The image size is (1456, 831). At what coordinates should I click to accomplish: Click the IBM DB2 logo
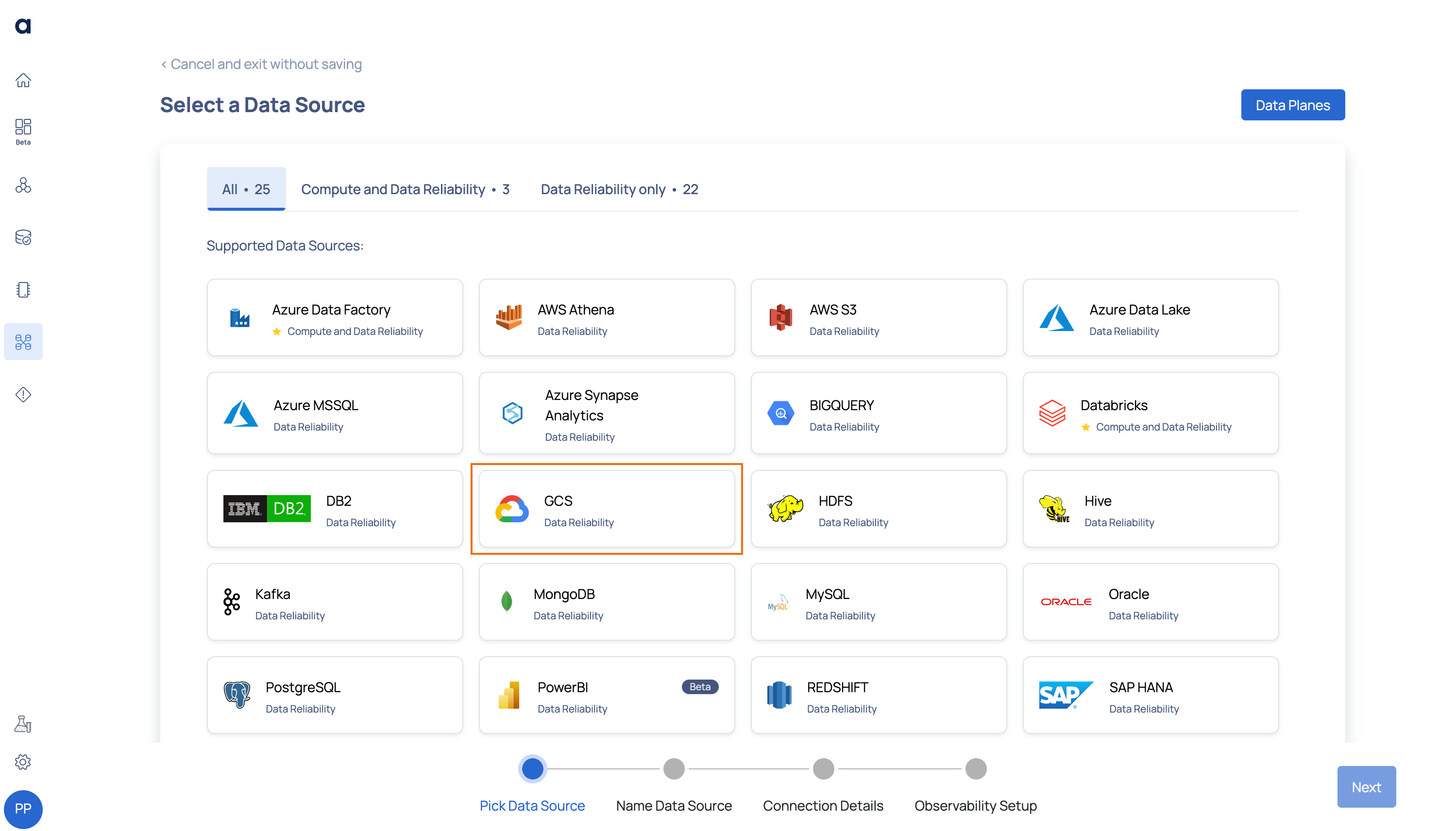(x=267, y=509)
